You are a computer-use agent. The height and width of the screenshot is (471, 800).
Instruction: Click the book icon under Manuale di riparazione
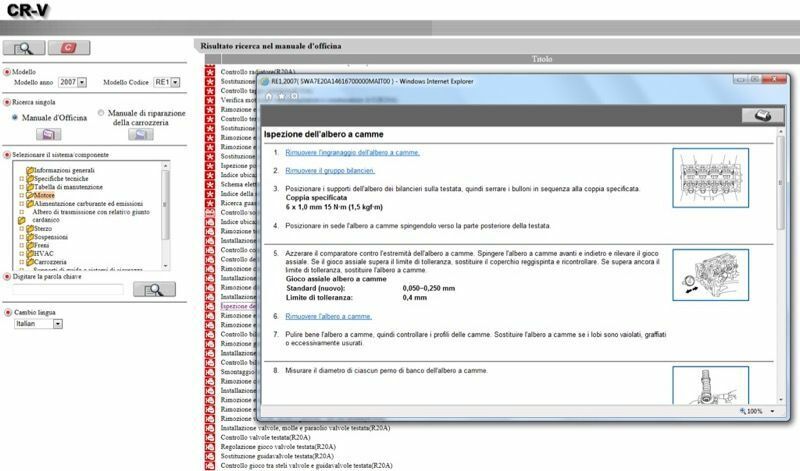click(x=142, y=135)
